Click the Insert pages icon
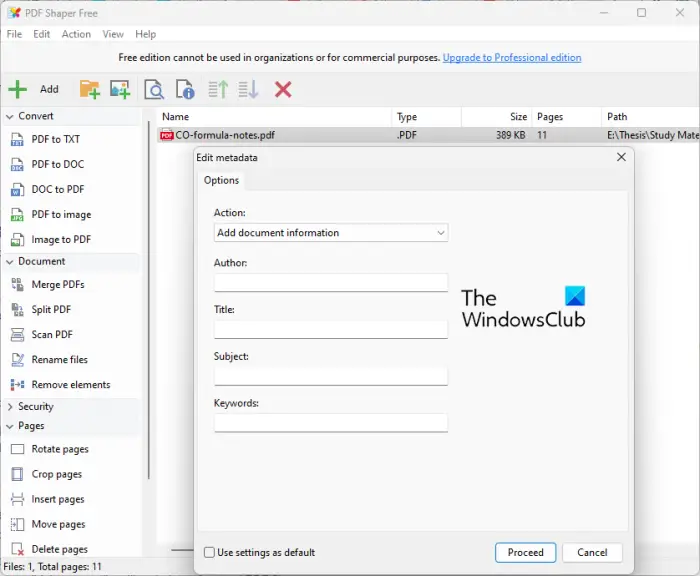700x576 pixels. (x=17, y=499)
